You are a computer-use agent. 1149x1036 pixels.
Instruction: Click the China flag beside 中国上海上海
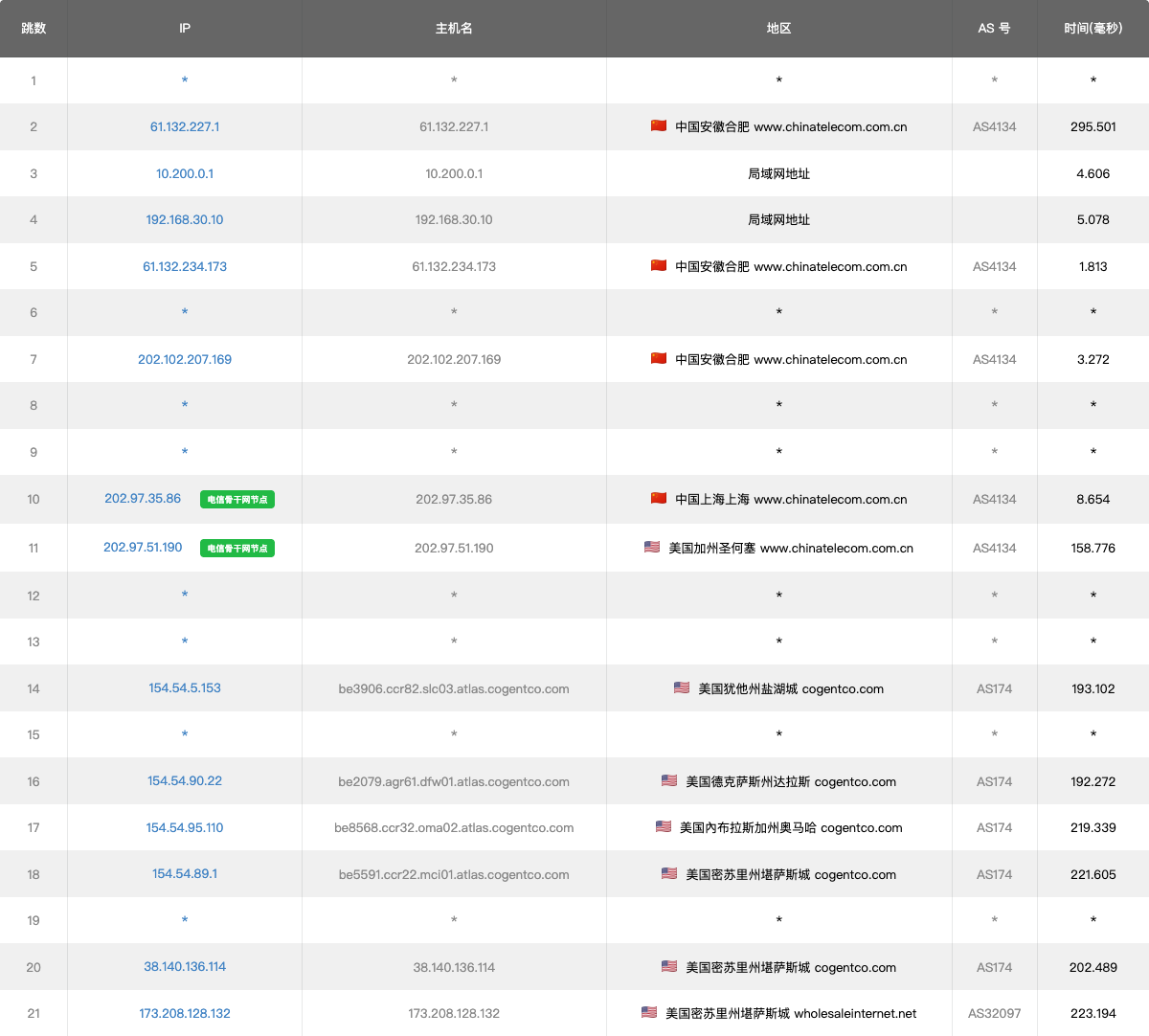pos(659,499)
